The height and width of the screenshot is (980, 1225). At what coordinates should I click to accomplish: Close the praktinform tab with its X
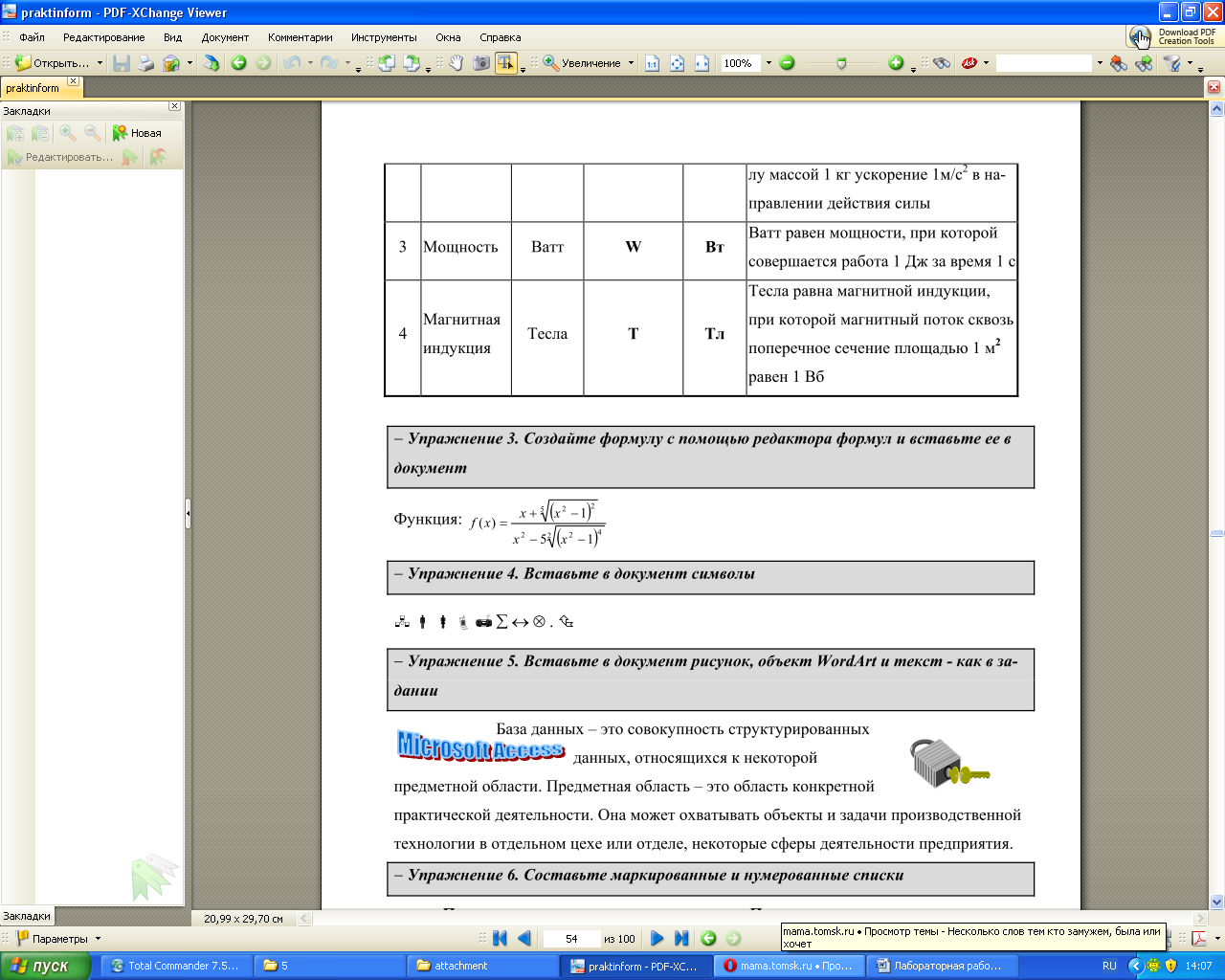[x=73, y=81]
